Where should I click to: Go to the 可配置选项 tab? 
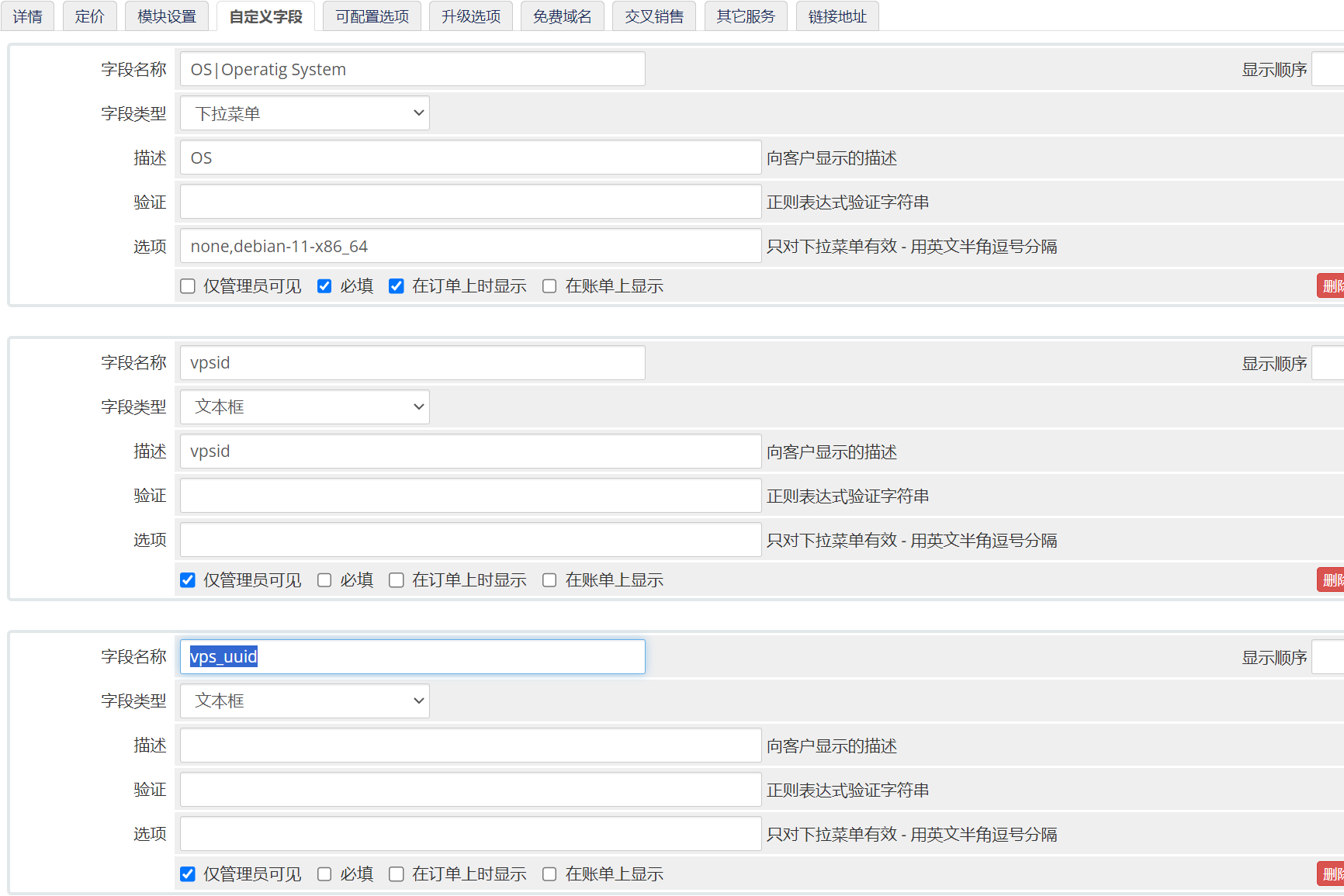pos(372,16)
